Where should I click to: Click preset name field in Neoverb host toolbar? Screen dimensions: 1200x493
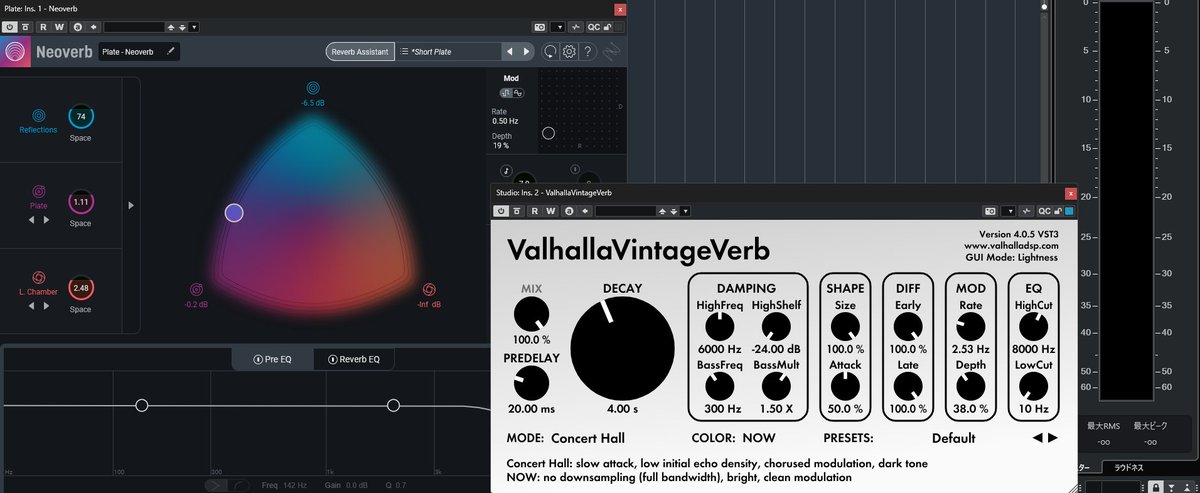134,26
